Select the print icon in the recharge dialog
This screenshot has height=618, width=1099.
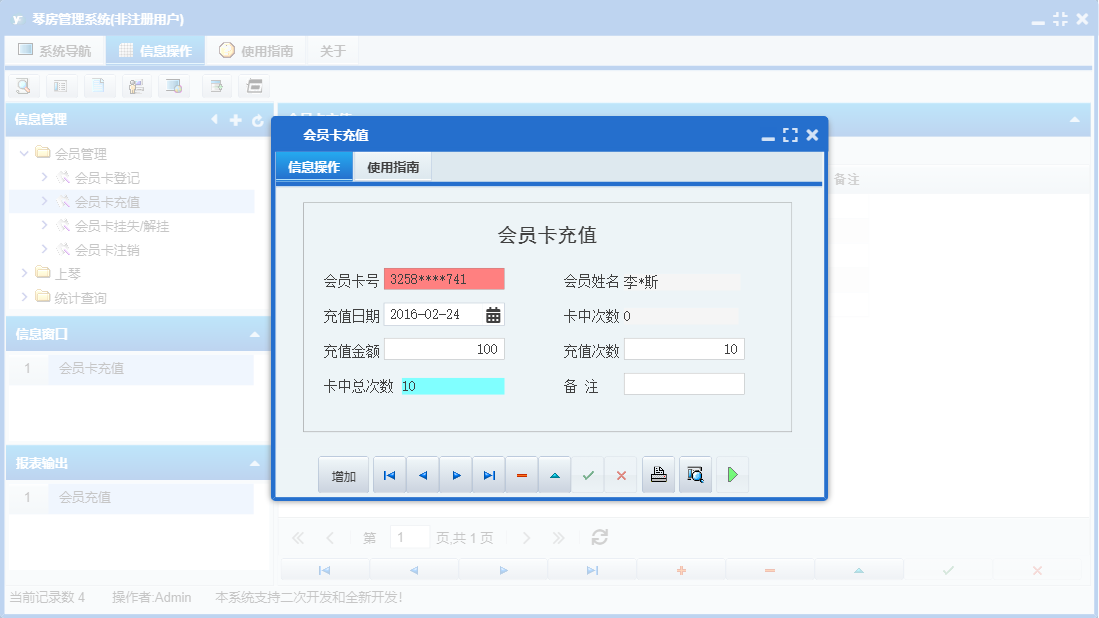pos(658,474)
